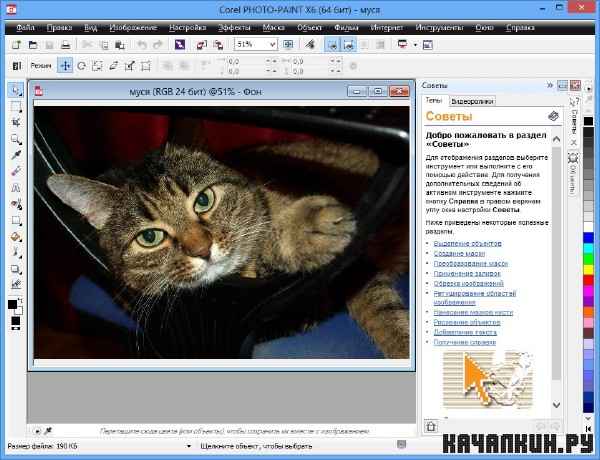This screenshot has width=600, height=460.
Task: Open the Создание маски link
Action: tap(459, 253)
